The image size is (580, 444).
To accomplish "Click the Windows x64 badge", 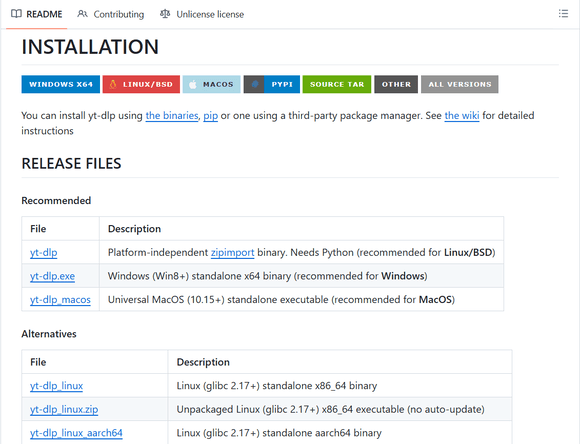I will coord(61,84).
